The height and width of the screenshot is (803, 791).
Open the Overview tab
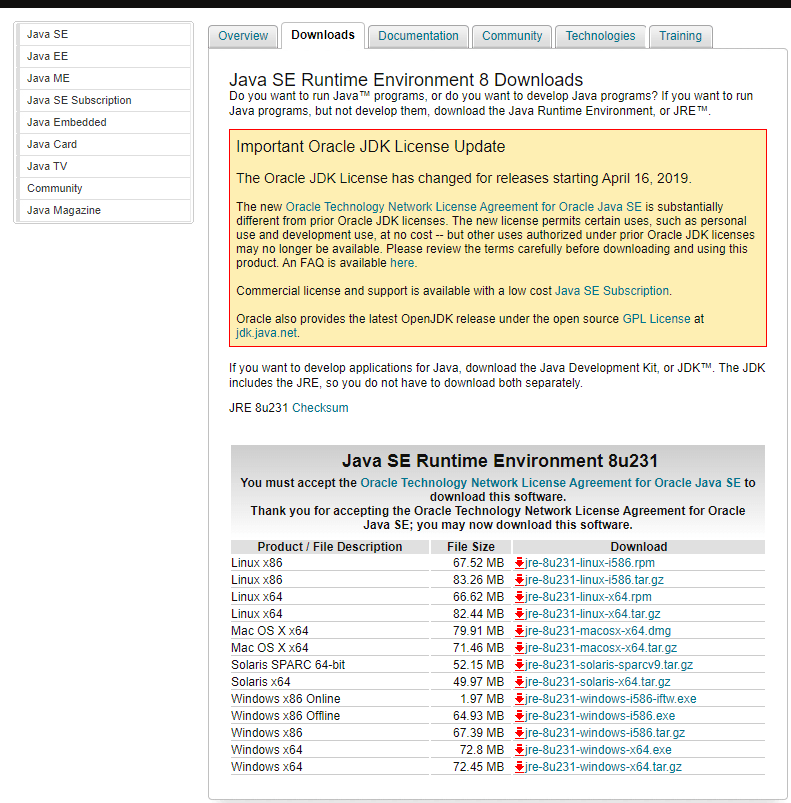243,36
